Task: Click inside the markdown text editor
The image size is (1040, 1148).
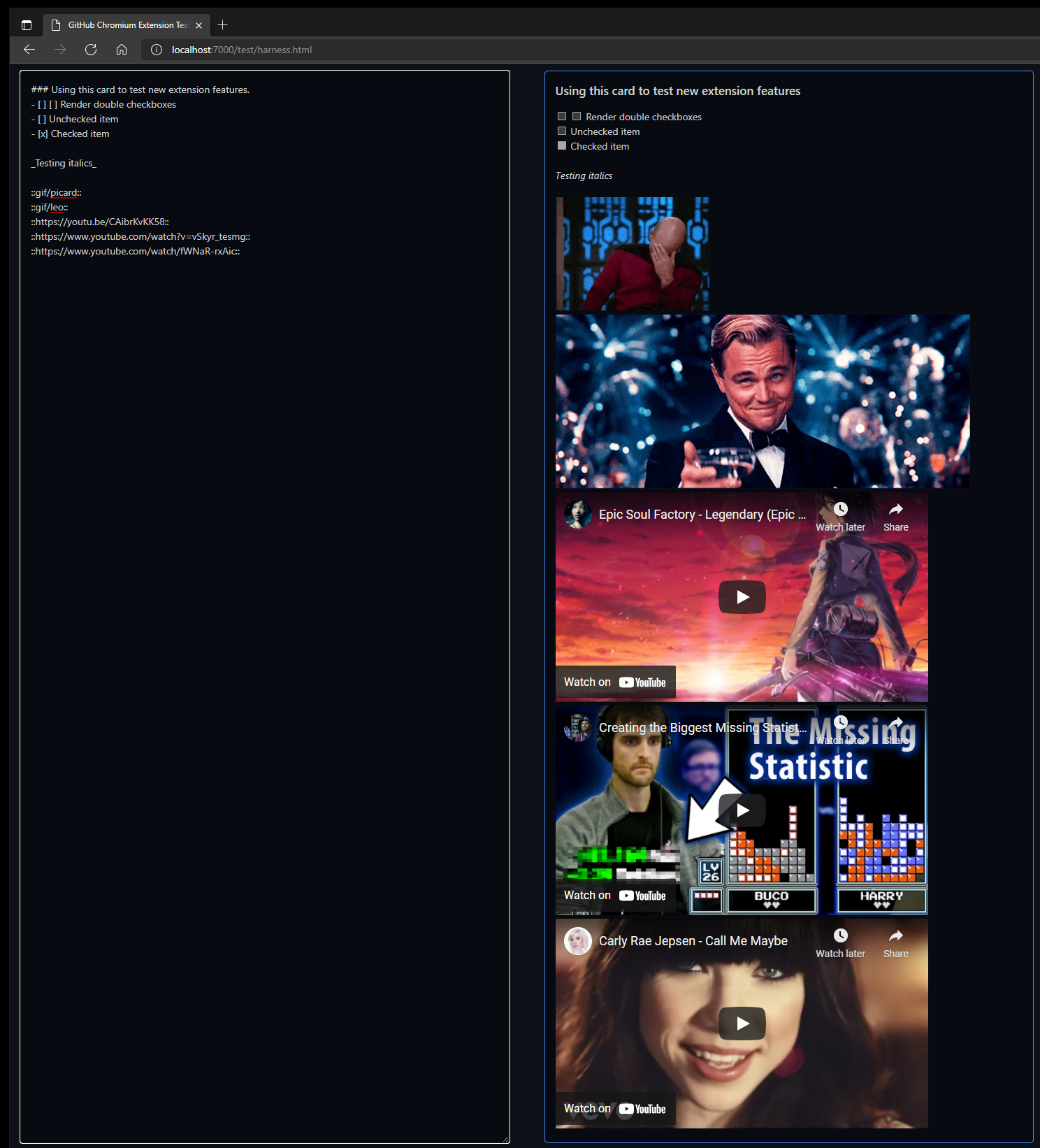Action: [x=265, y=607]
